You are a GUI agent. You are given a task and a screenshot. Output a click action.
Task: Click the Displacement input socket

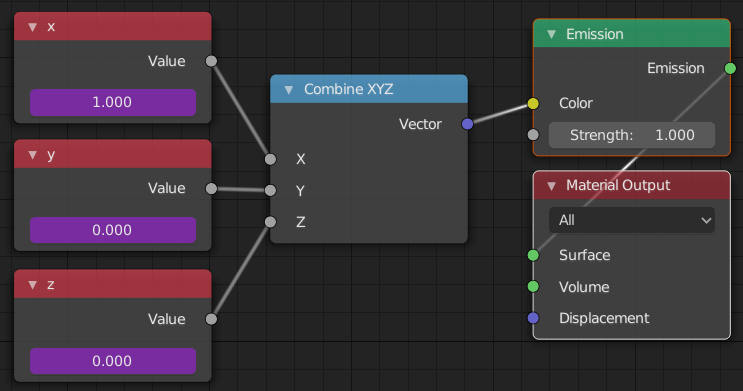533,318
